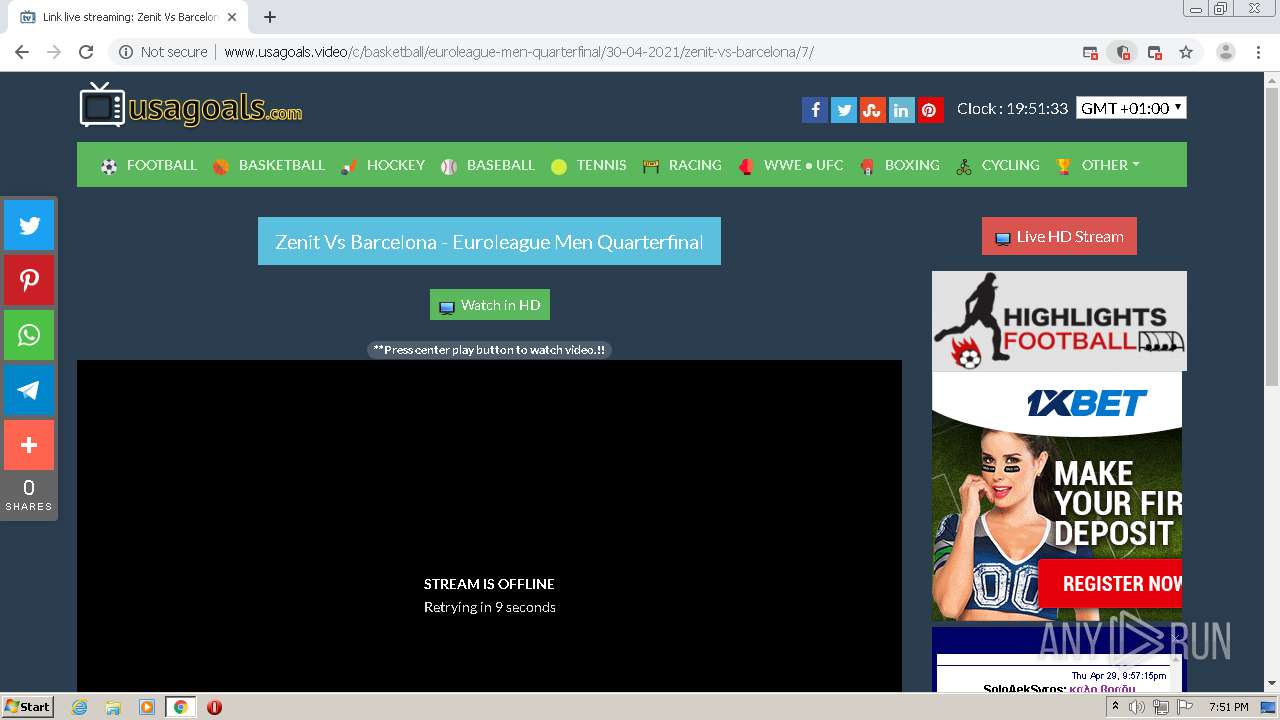The image size is (1280, 720).
Task: Open the Chrome profile avatar
Action: click(1226, 52)
